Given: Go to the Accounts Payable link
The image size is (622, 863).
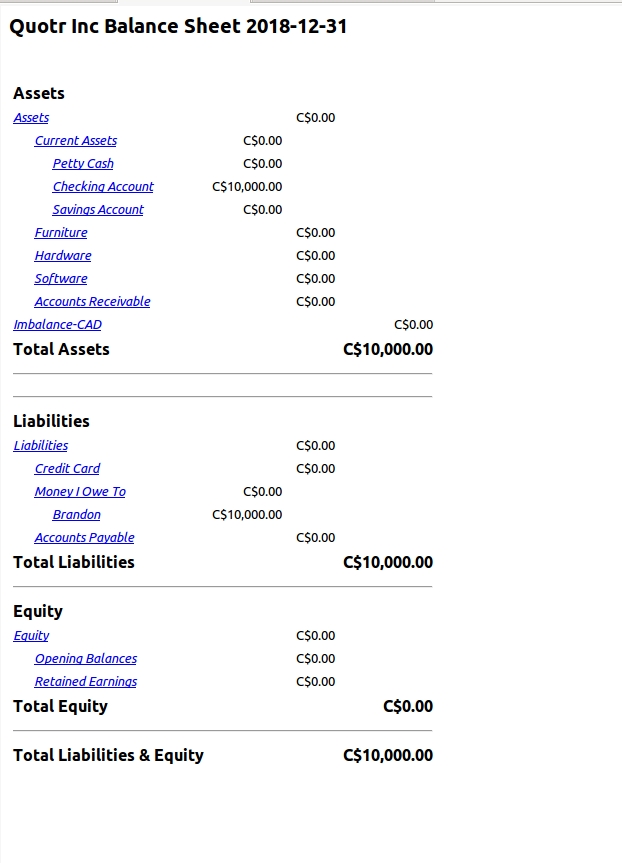Looking at the screenshot, I should point(84,538).
